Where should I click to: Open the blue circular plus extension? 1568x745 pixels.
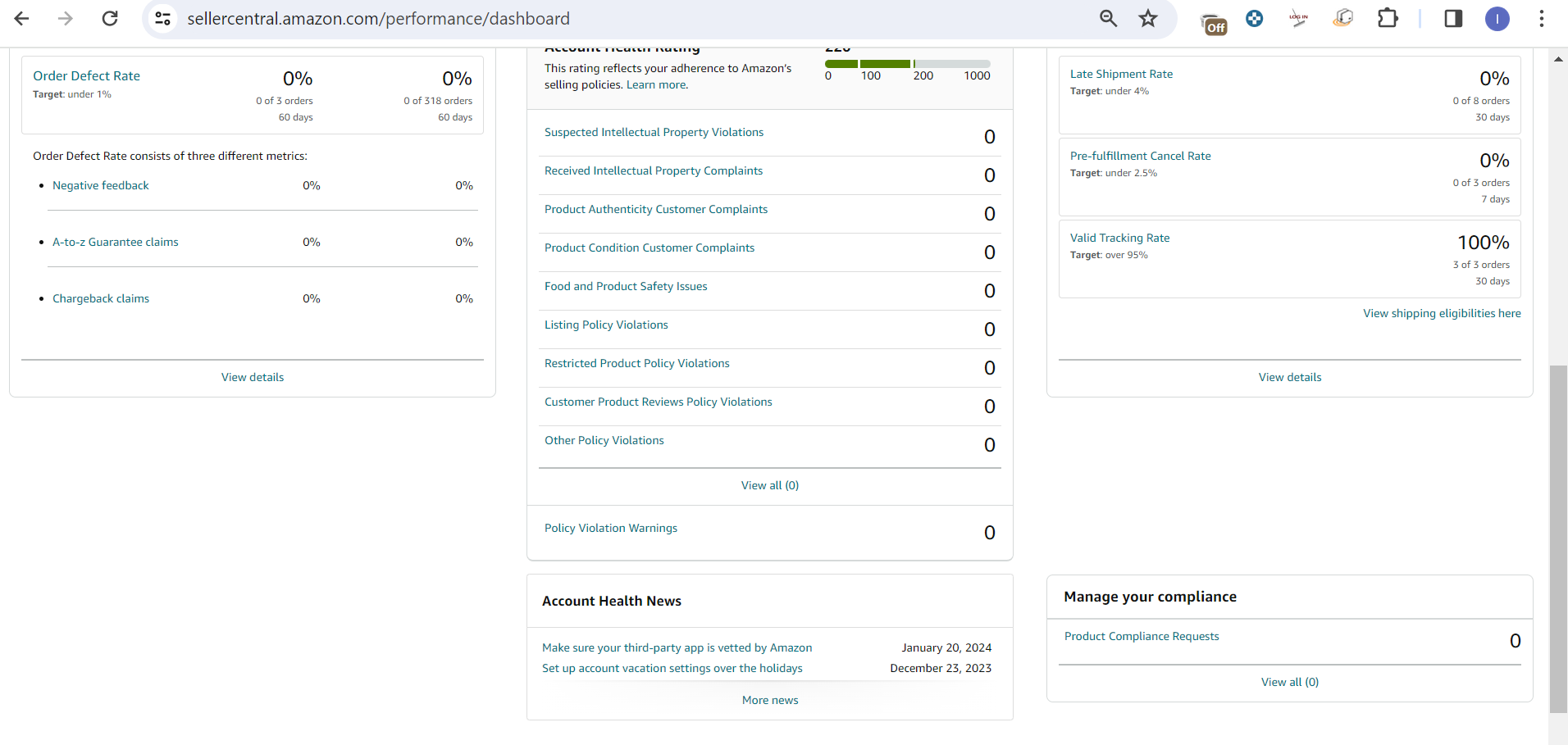pos(1254,18)
